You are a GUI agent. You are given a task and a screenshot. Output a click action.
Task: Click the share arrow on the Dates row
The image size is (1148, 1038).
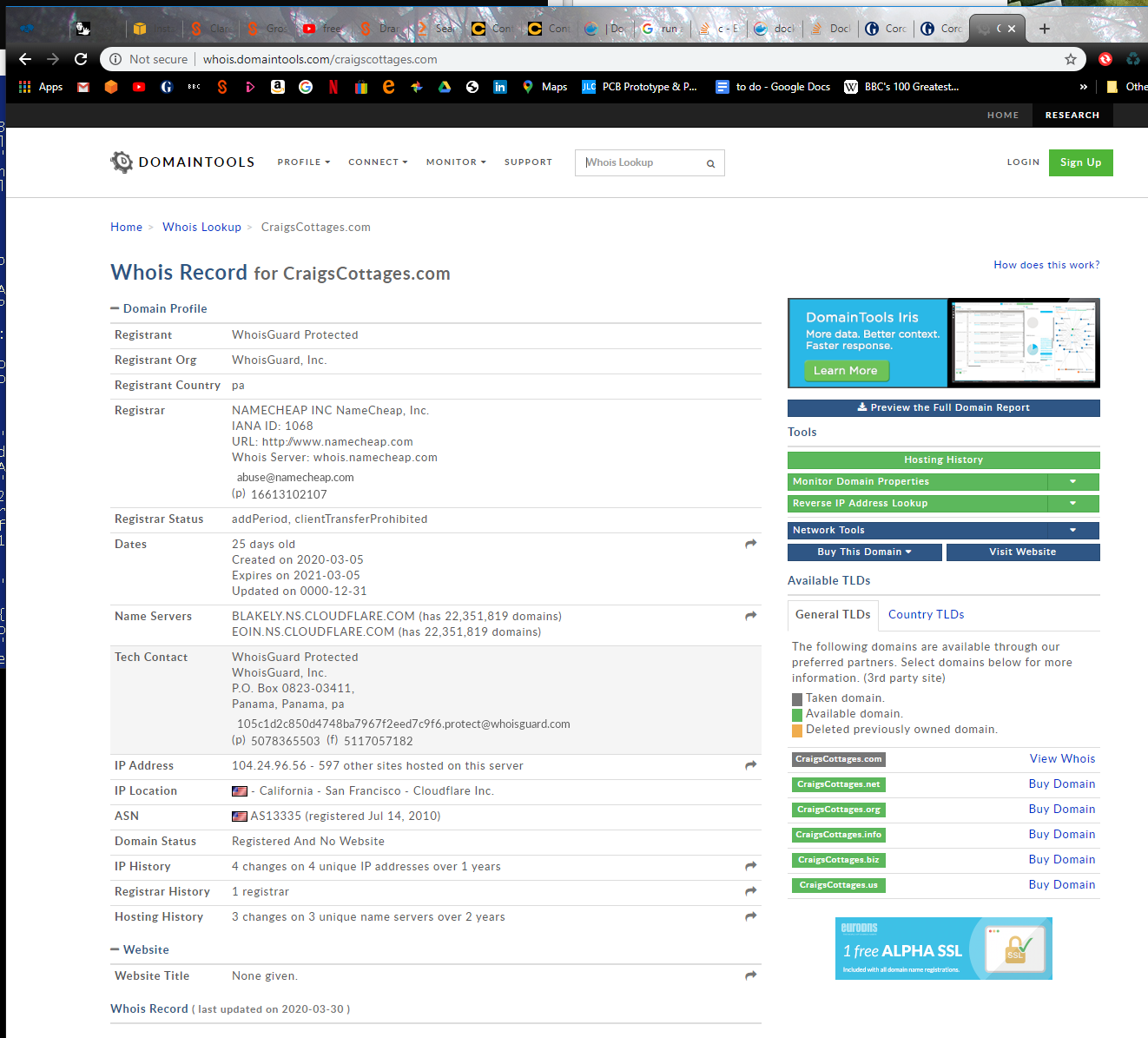coord(751,544)
